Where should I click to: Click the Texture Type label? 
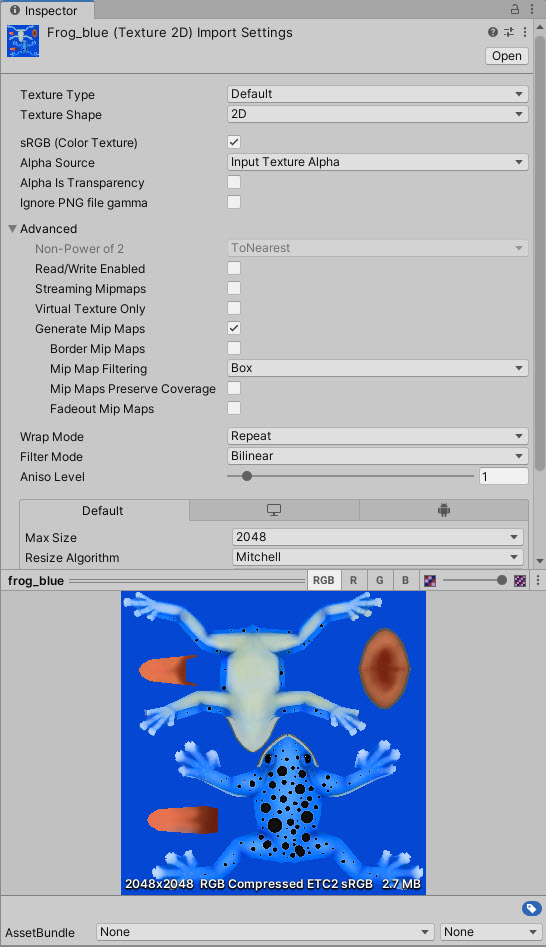pos(57,95)
